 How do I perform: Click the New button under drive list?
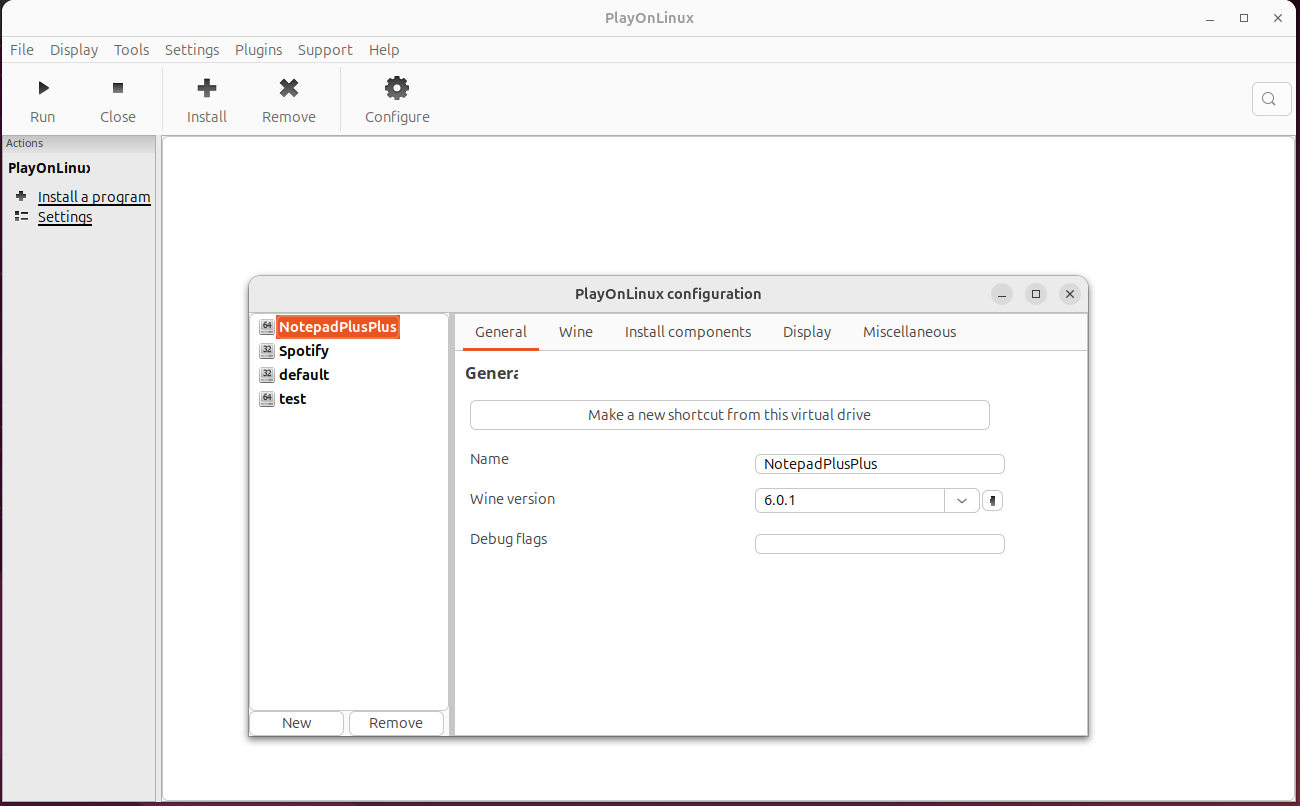297,723
